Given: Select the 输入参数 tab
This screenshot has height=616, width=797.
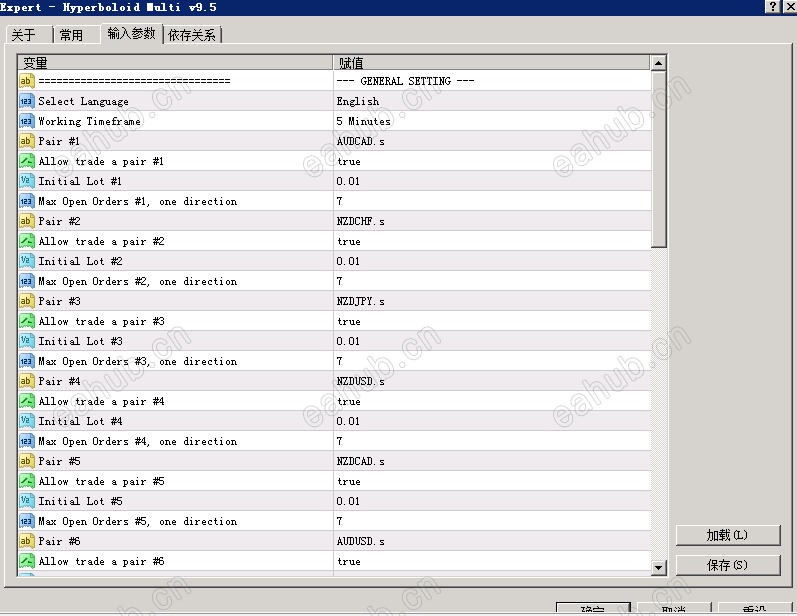Looking at the screenshot, I should coord(132,34).
